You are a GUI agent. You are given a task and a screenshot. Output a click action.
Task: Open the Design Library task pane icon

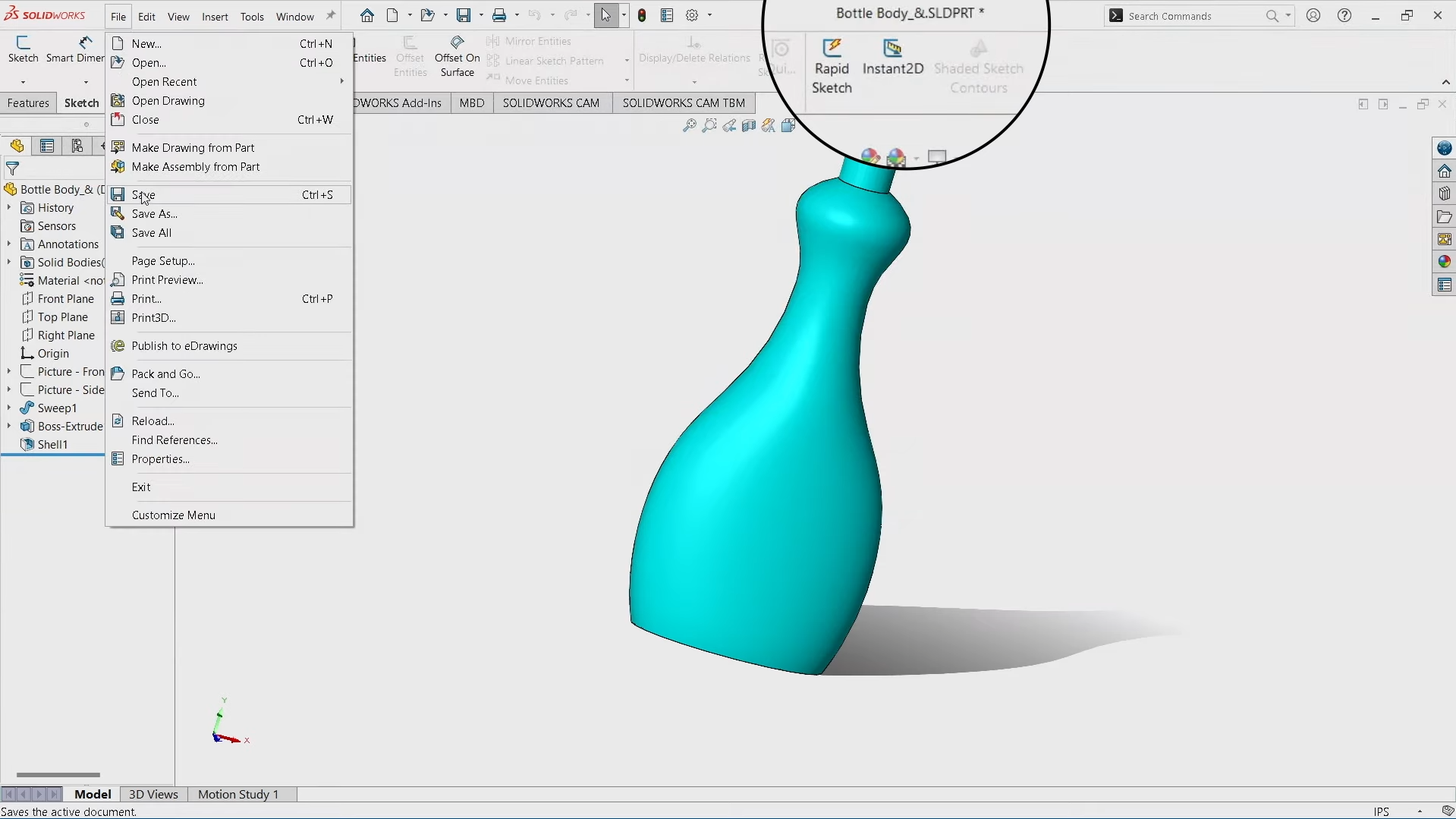[x=1444, y=194]
